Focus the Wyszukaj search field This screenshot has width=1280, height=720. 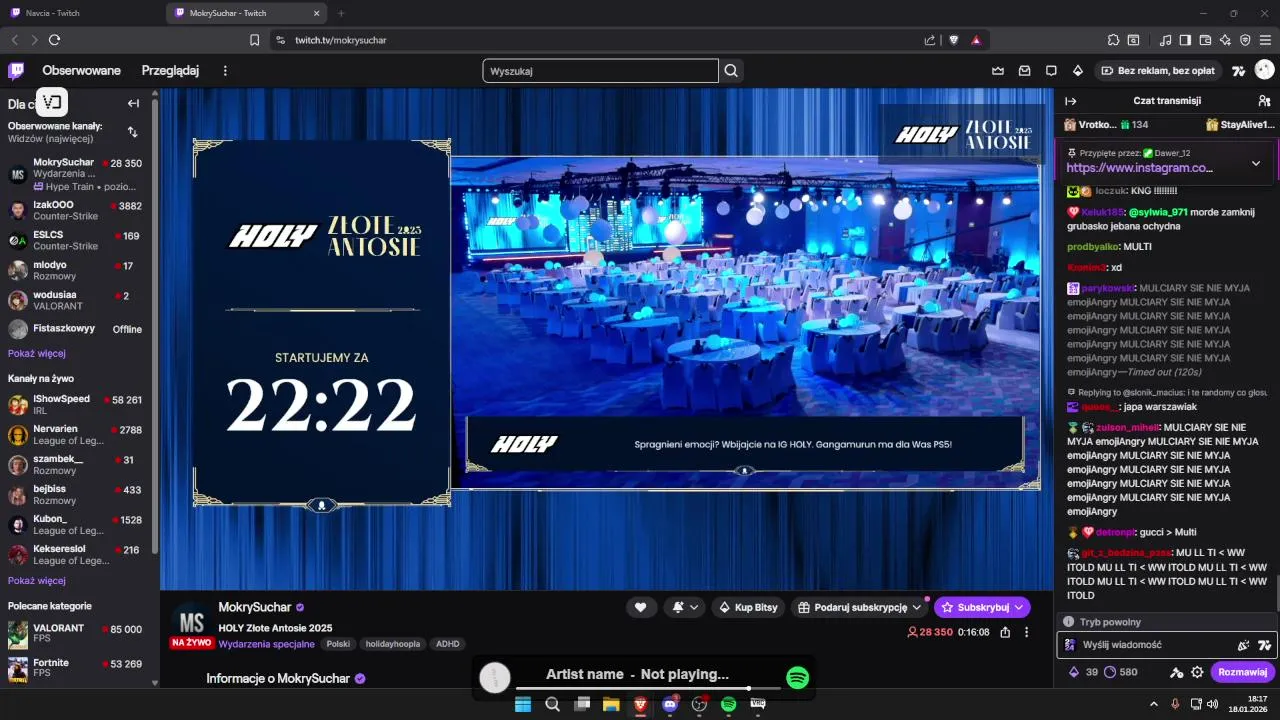pyautogui.click(x=600, y=71)
